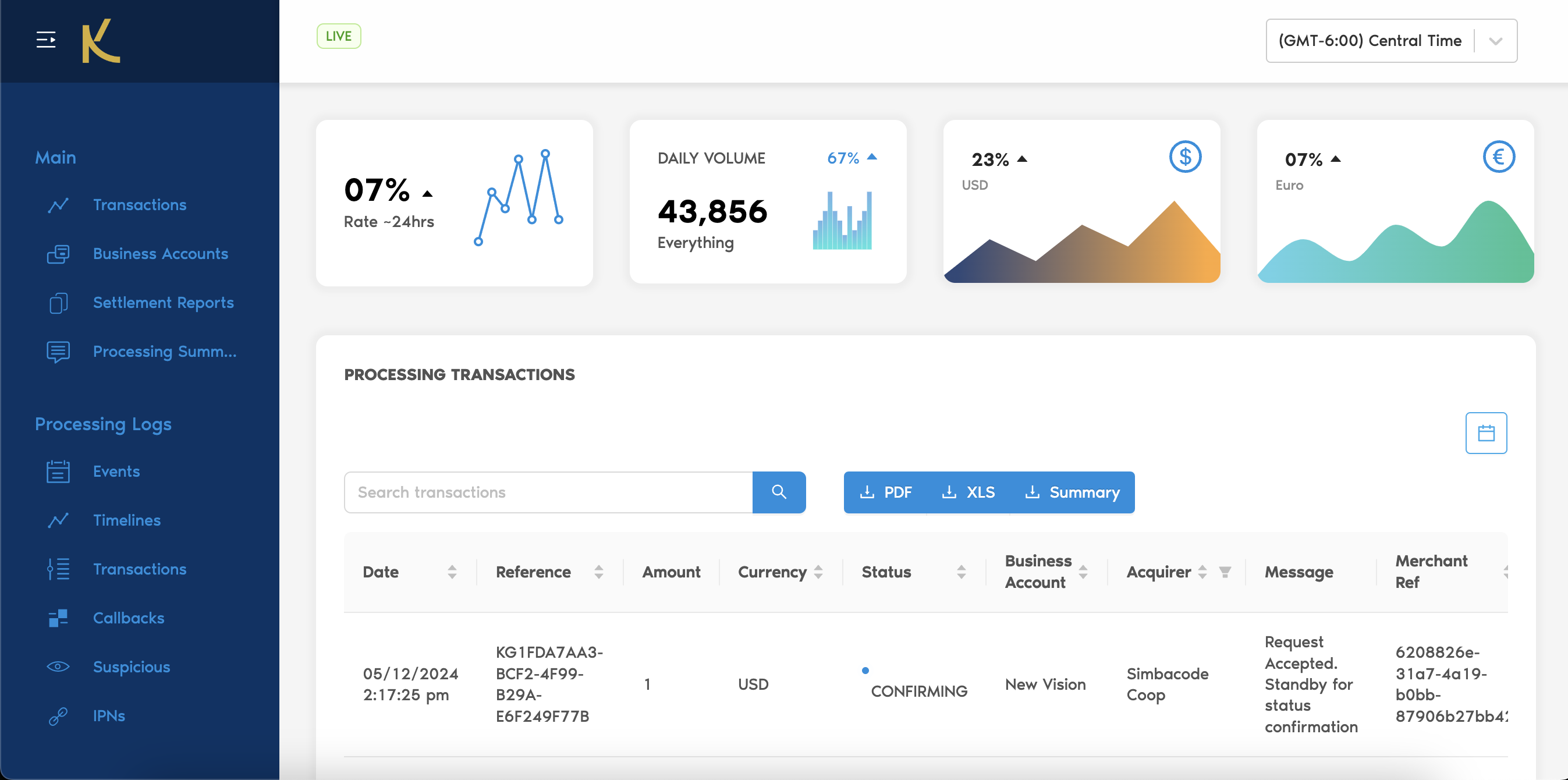Open the Central Time timezone dropdown
The width and height of the screenshot is (1568, 780).
[1391, 41]
